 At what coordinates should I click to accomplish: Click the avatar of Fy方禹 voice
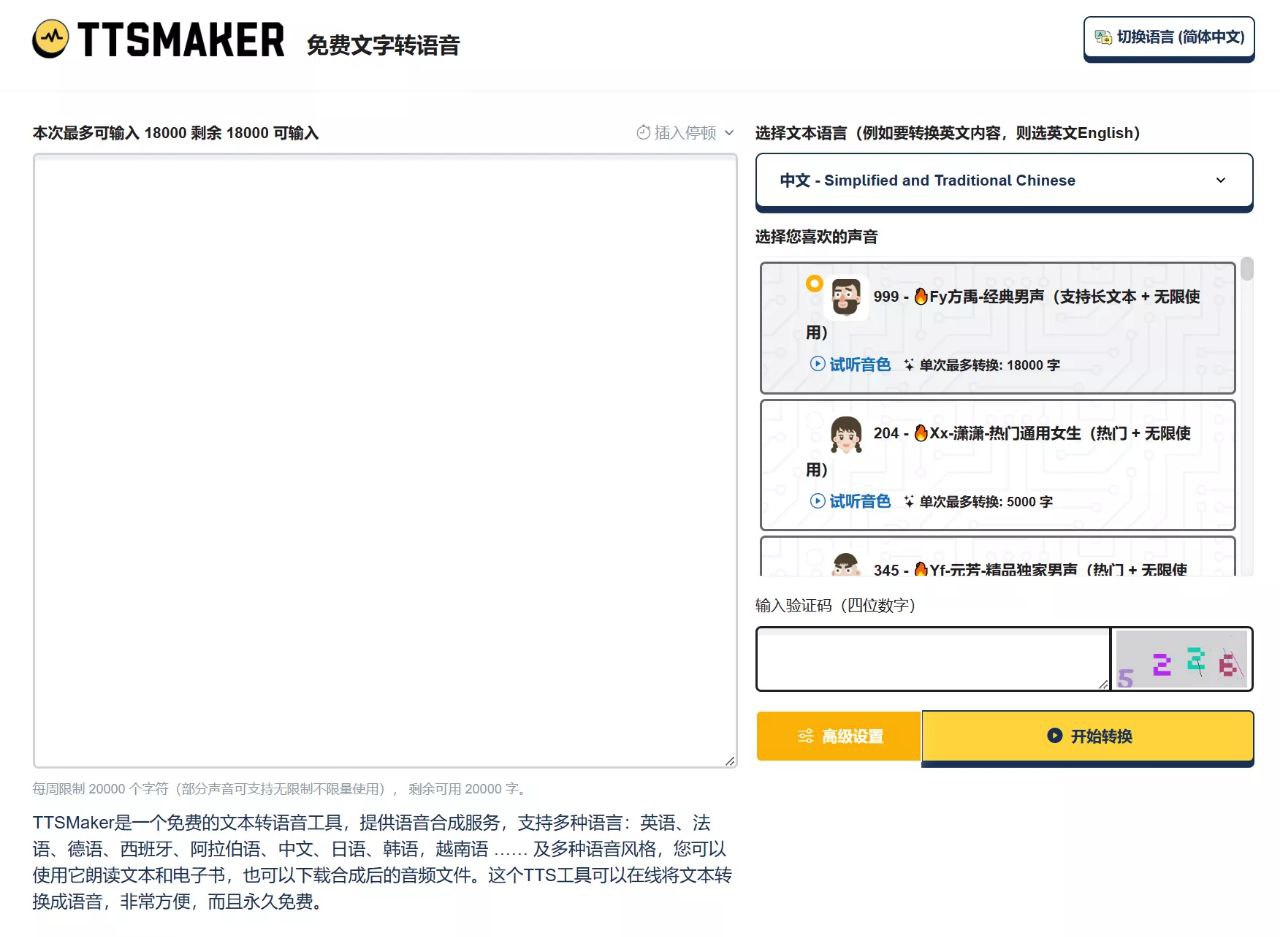tap(844, 297)
